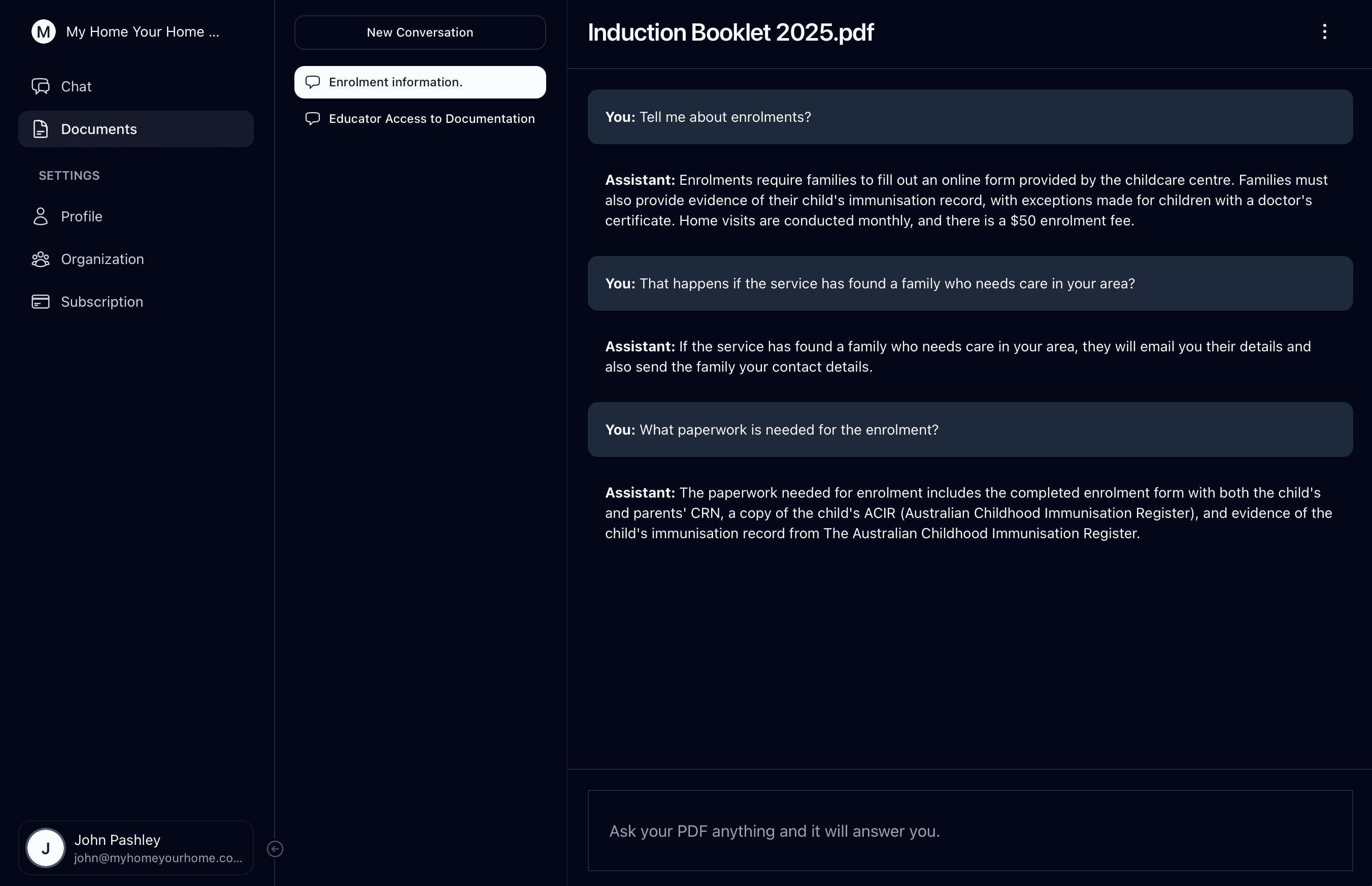Collapse the sidebar with the arrow button
The image size is (1372, 886).
(275, 848)
